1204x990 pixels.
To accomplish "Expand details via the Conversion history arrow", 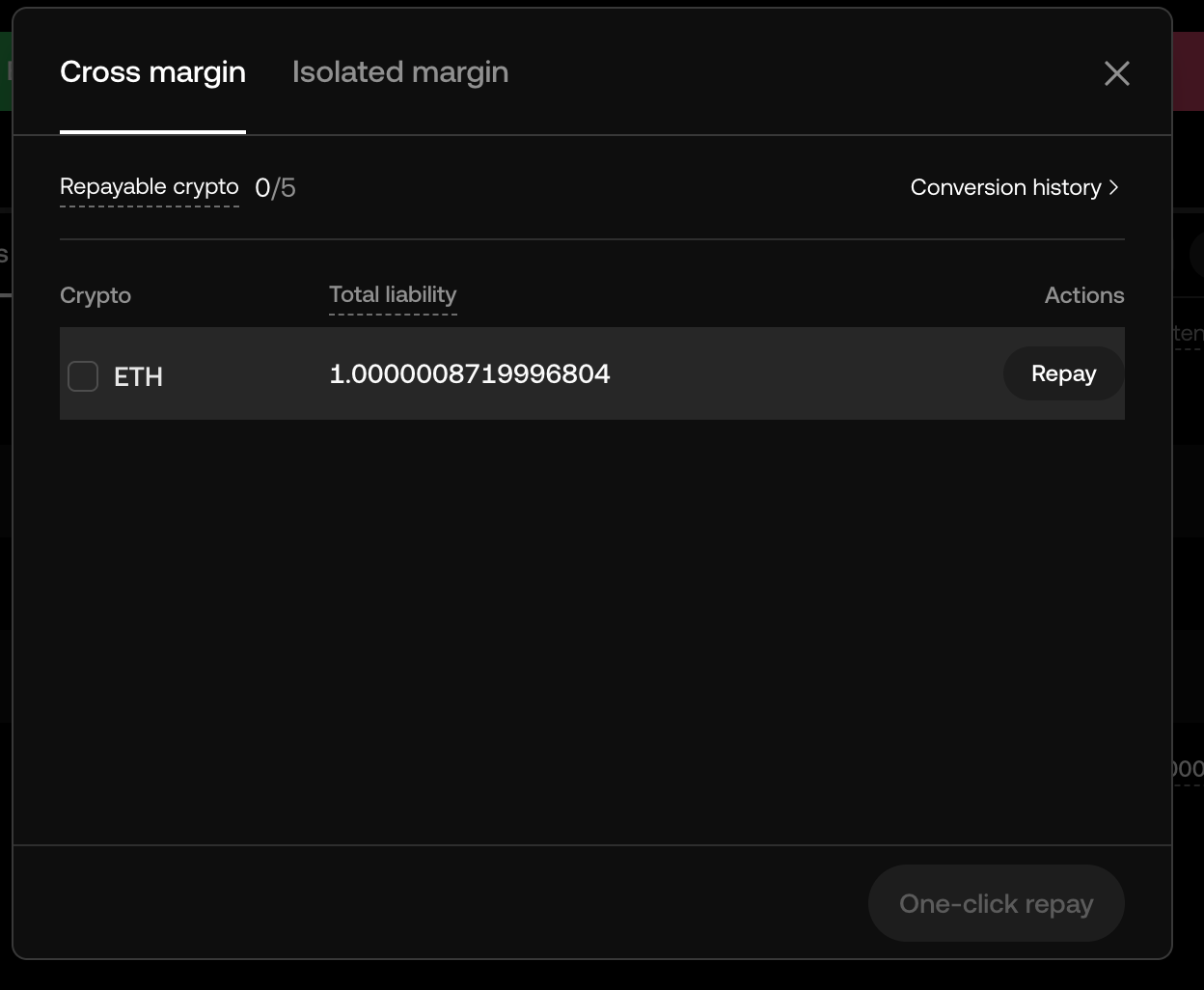I will tap(1115, 187).
